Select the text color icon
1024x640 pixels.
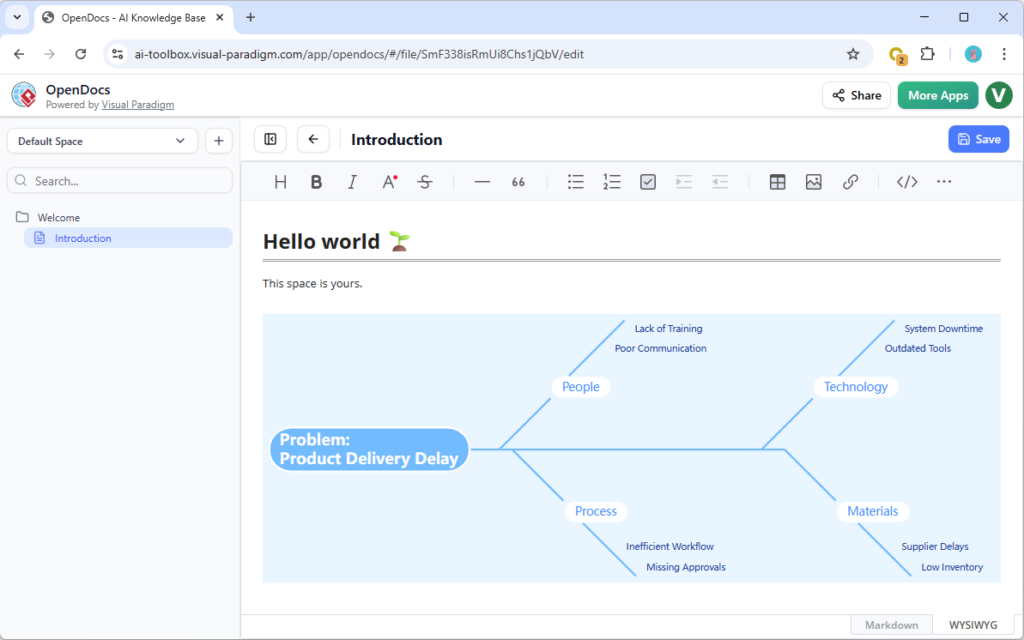tap(388, 181)
